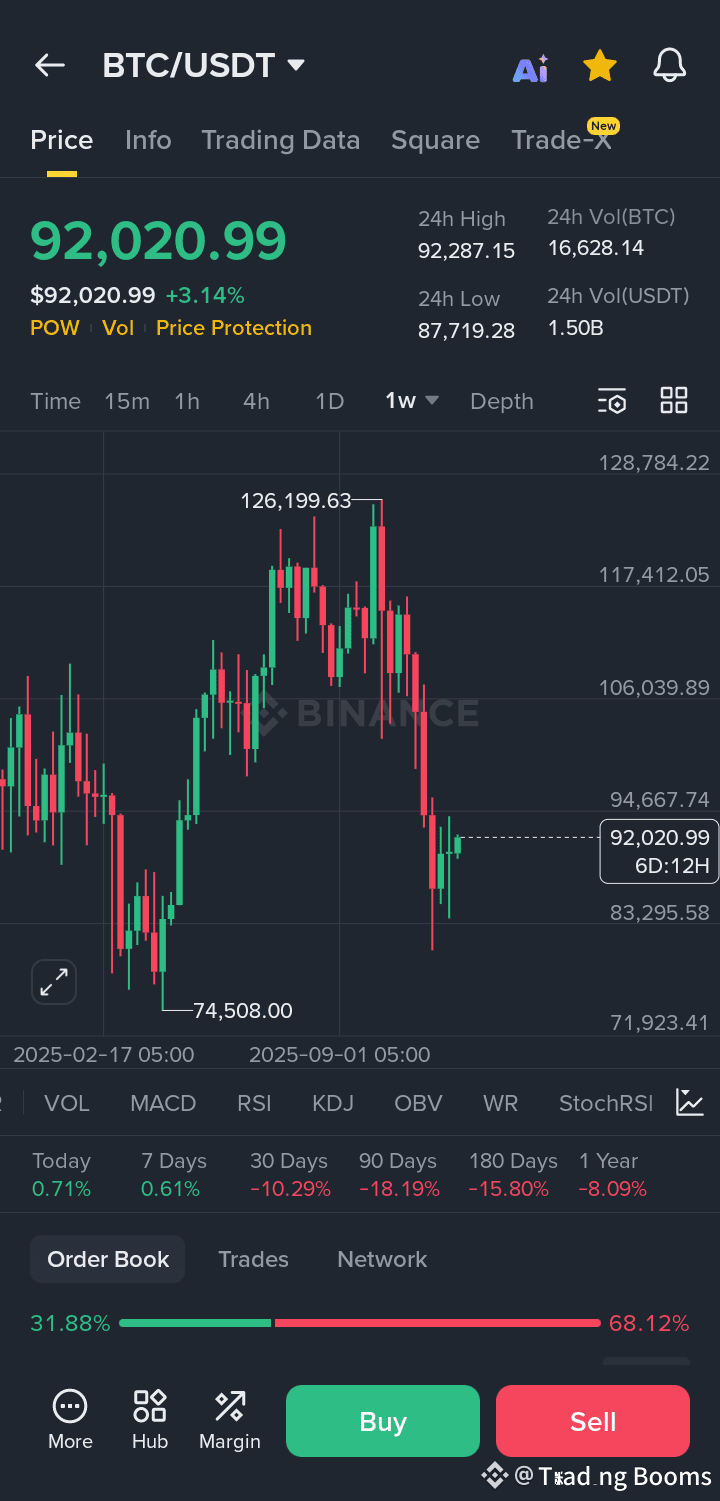Open the More menu icon
This screenshot has width=720, height=1501.
coord(70,1419)
